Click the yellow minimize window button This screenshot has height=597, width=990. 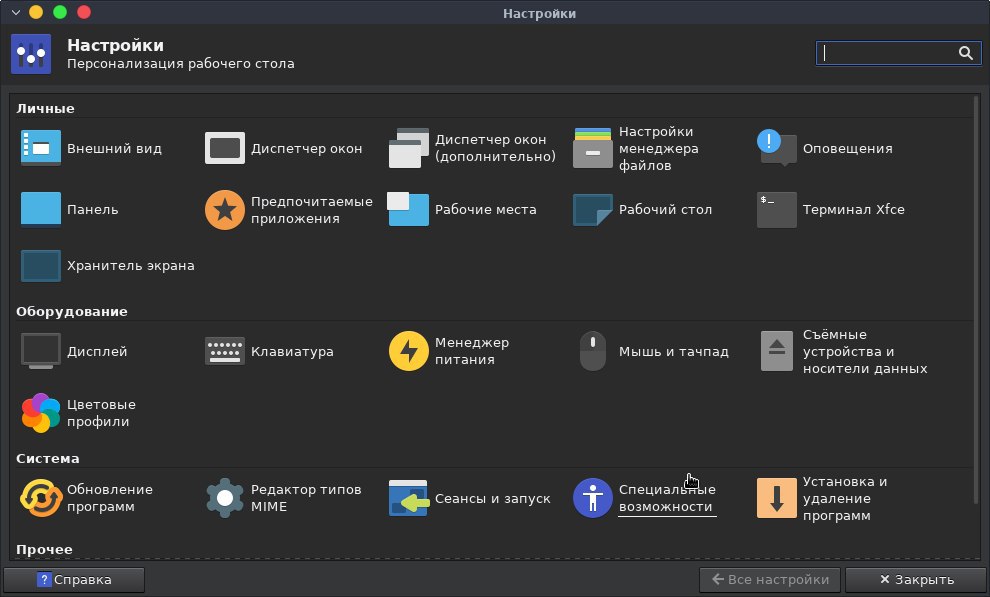36,12
